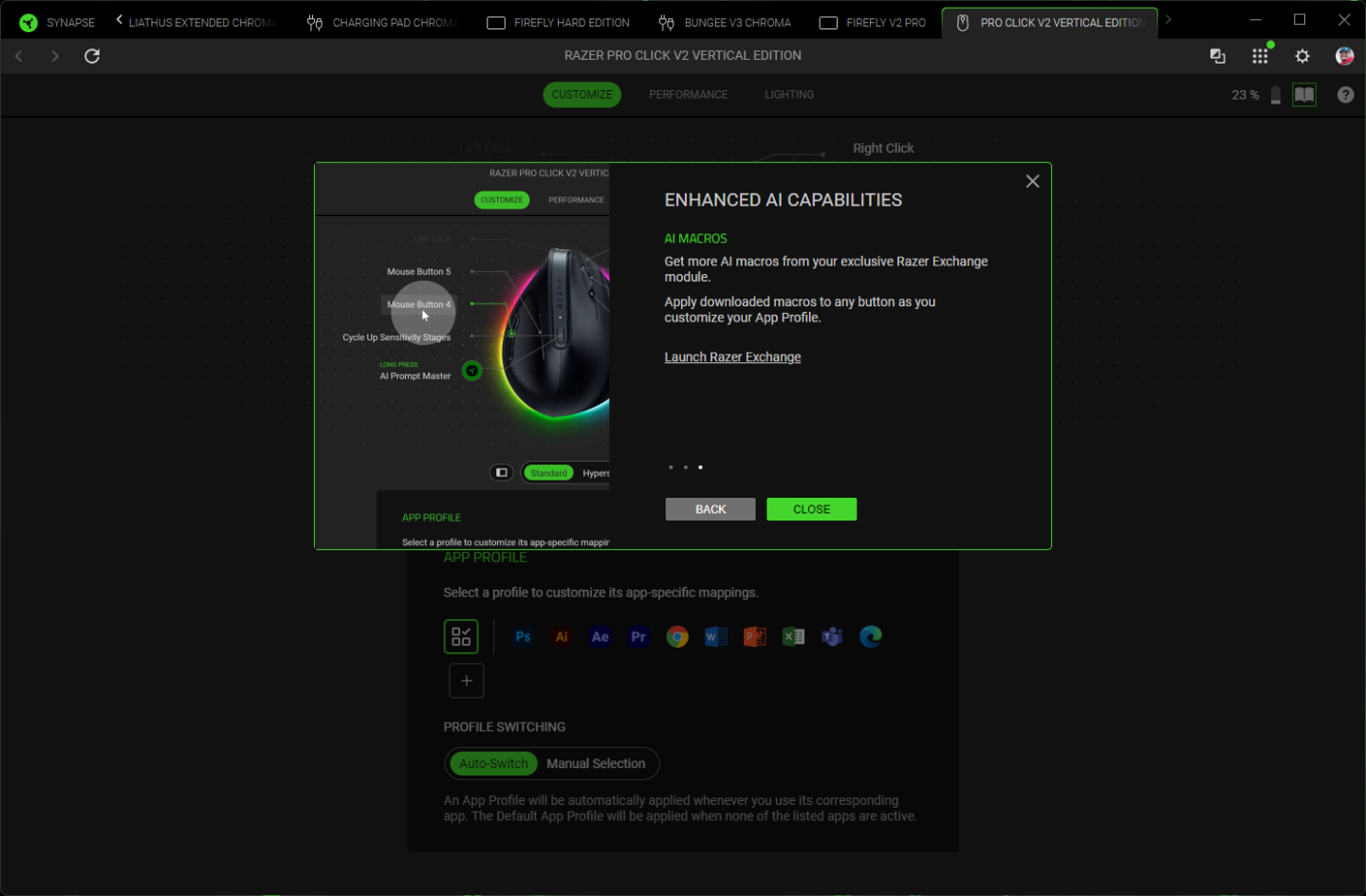Open the feature guide book icon
Image resolution: width=1366 pixels, height=896 pixels.
pyautogui.click(x=1304, y=95)
